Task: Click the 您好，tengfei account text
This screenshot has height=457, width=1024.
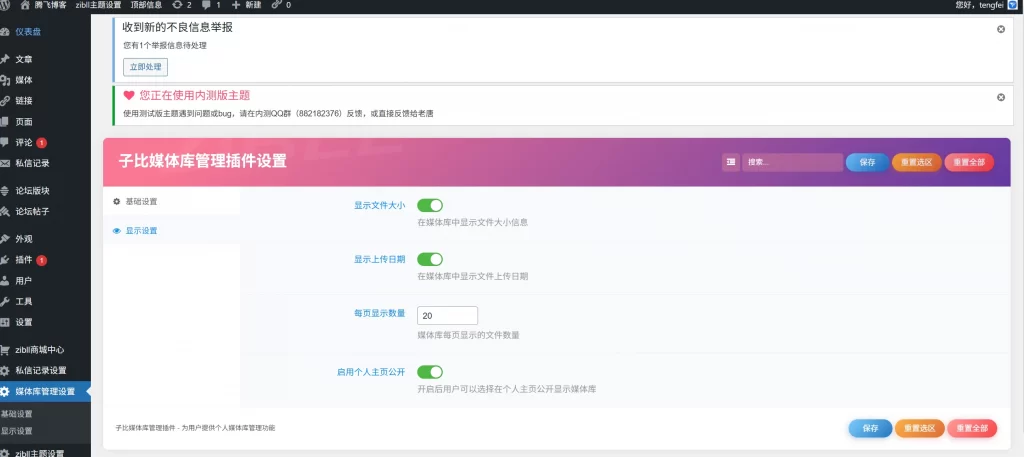Action: [980, 5]
